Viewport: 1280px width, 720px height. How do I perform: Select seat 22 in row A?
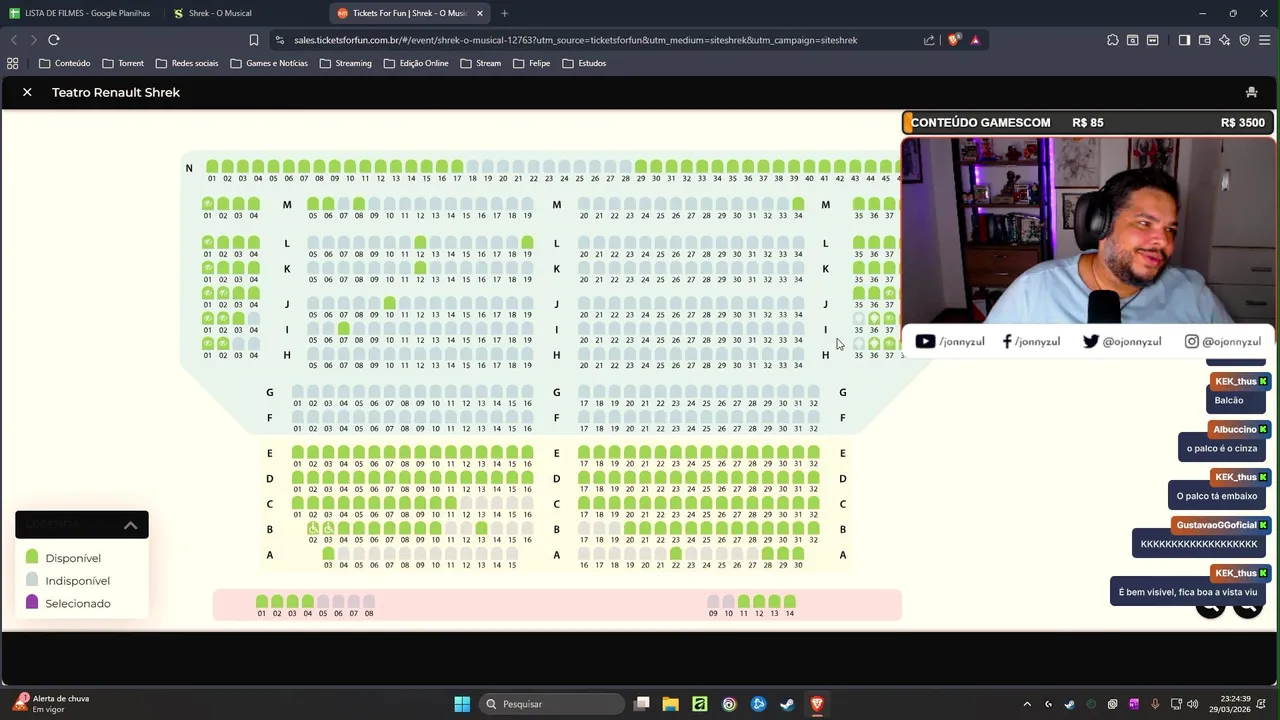(x=676, y=553)
